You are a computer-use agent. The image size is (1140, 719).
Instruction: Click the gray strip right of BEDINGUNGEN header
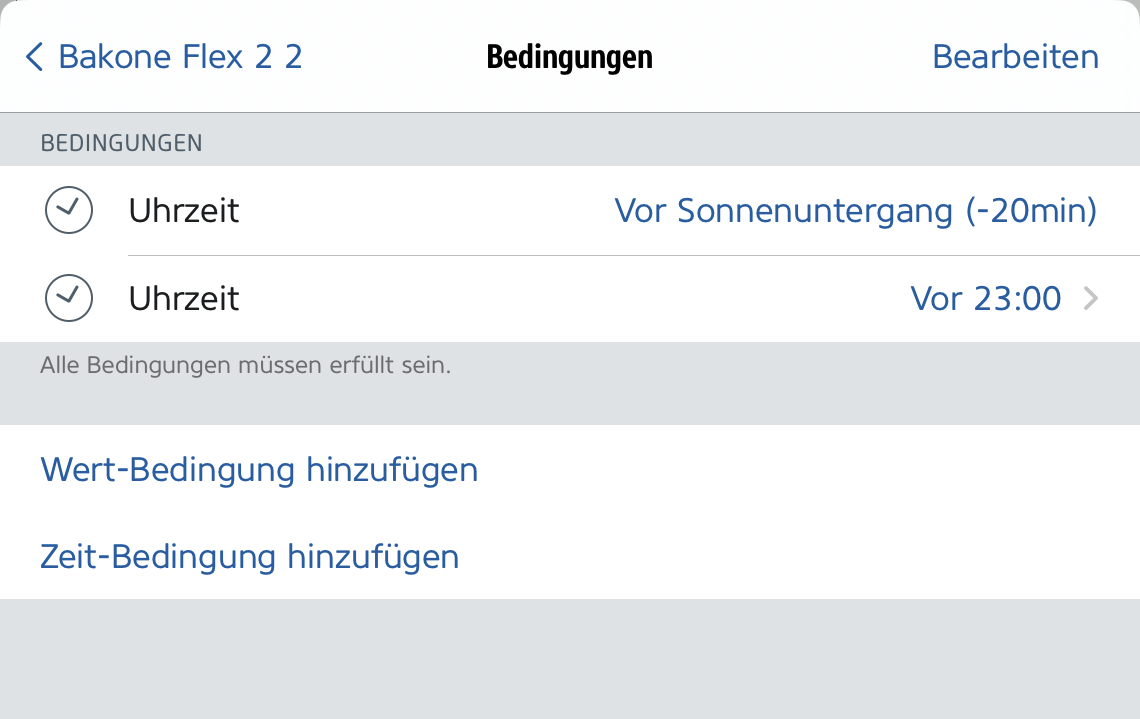(x=670, y=144)
